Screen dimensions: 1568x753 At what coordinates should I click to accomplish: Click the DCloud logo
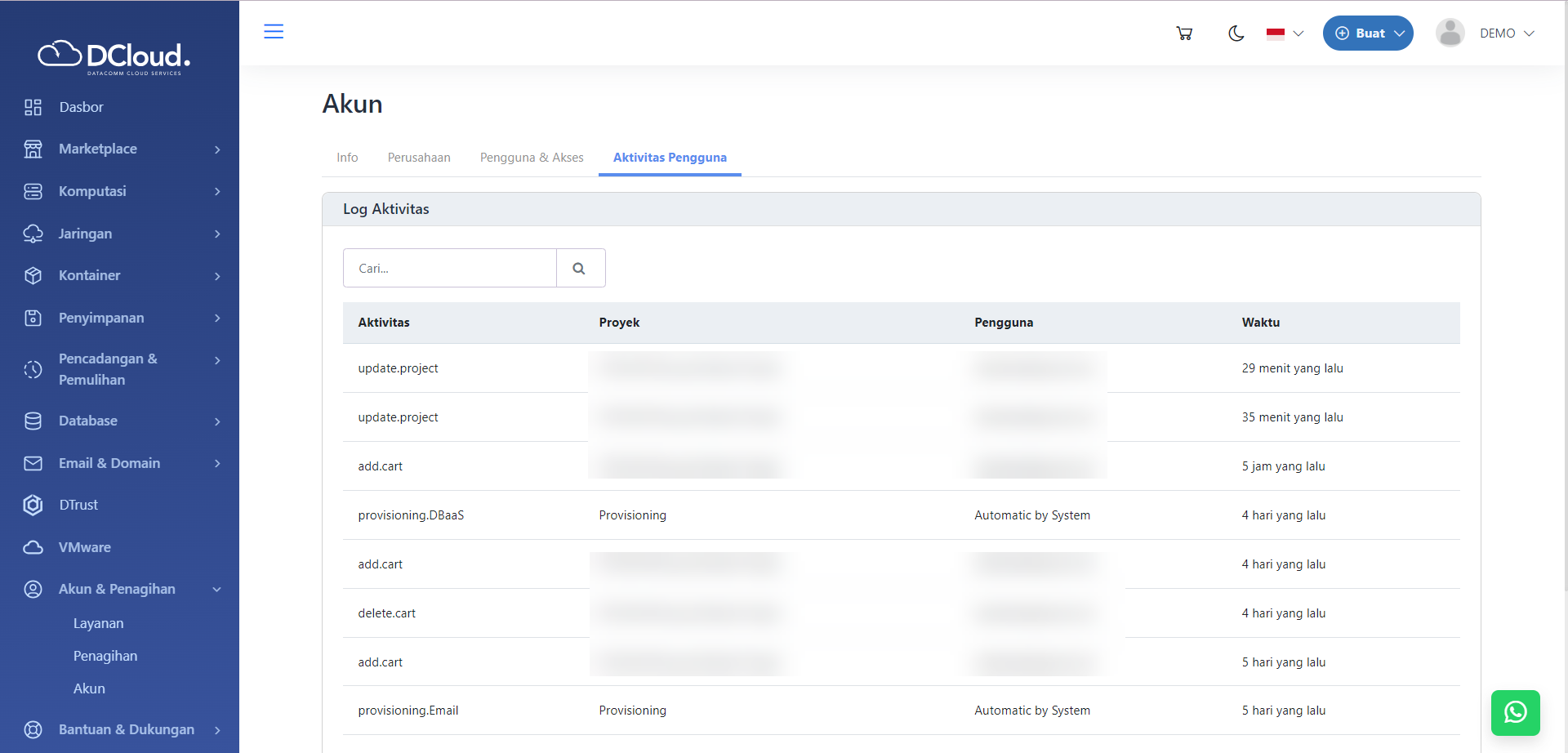[114, 56]
